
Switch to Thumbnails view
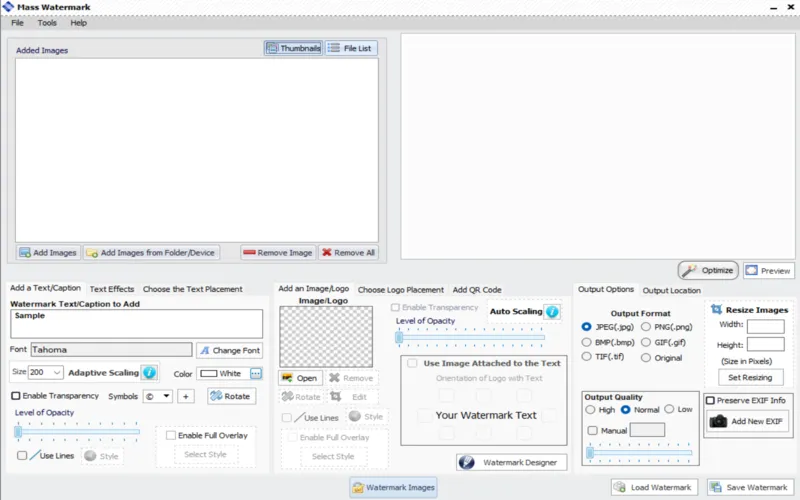click(x=293, y=48)
